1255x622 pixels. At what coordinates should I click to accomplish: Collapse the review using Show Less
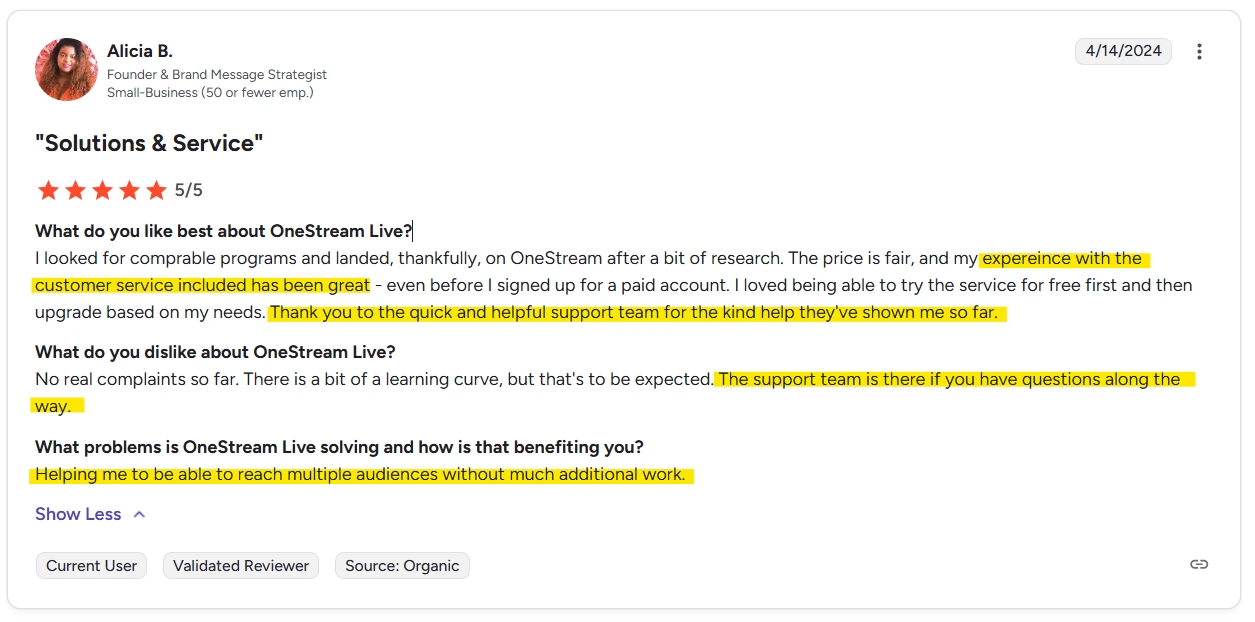[x=78, y=514]
